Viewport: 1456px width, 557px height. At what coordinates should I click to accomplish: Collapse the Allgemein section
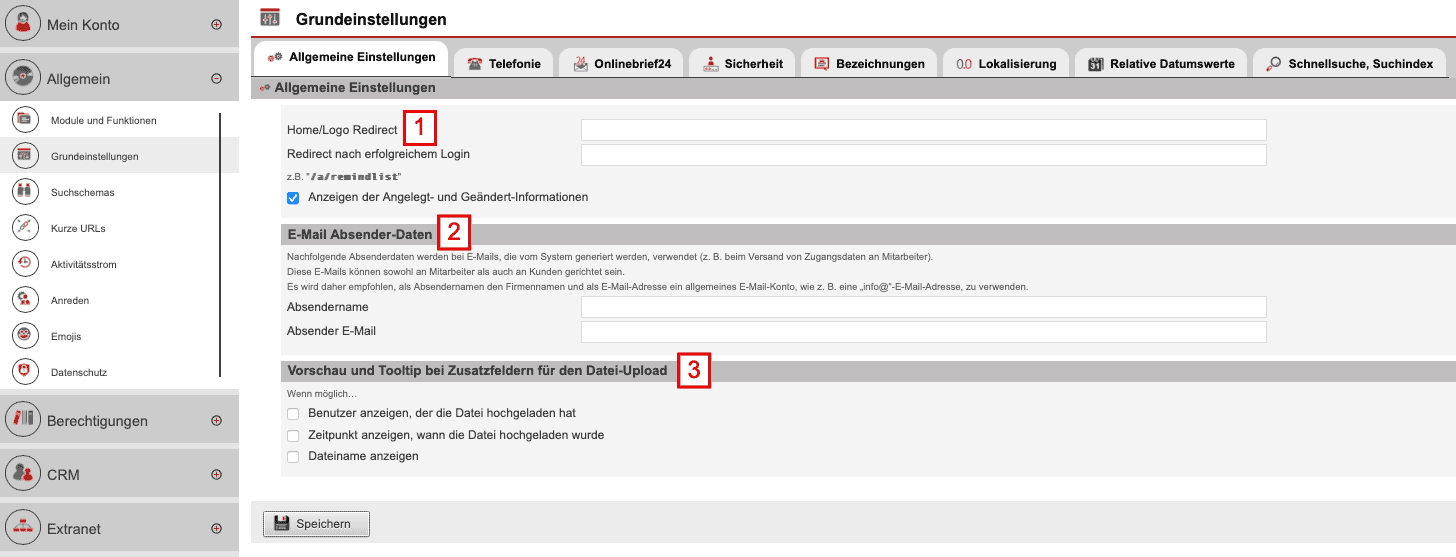point(216,79)
